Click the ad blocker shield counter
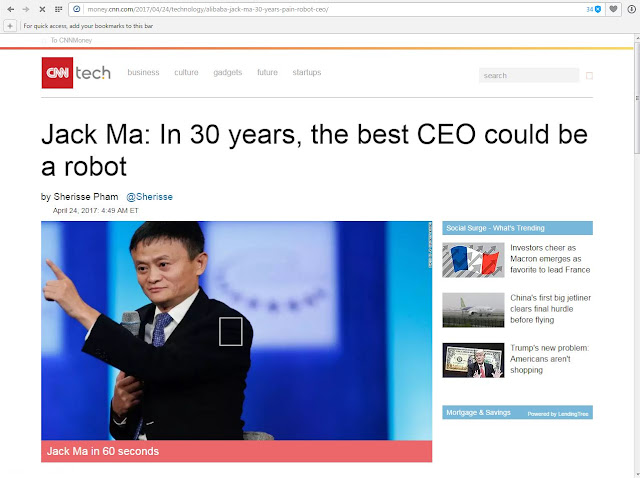The image size is (640, 478). point(594,9)
